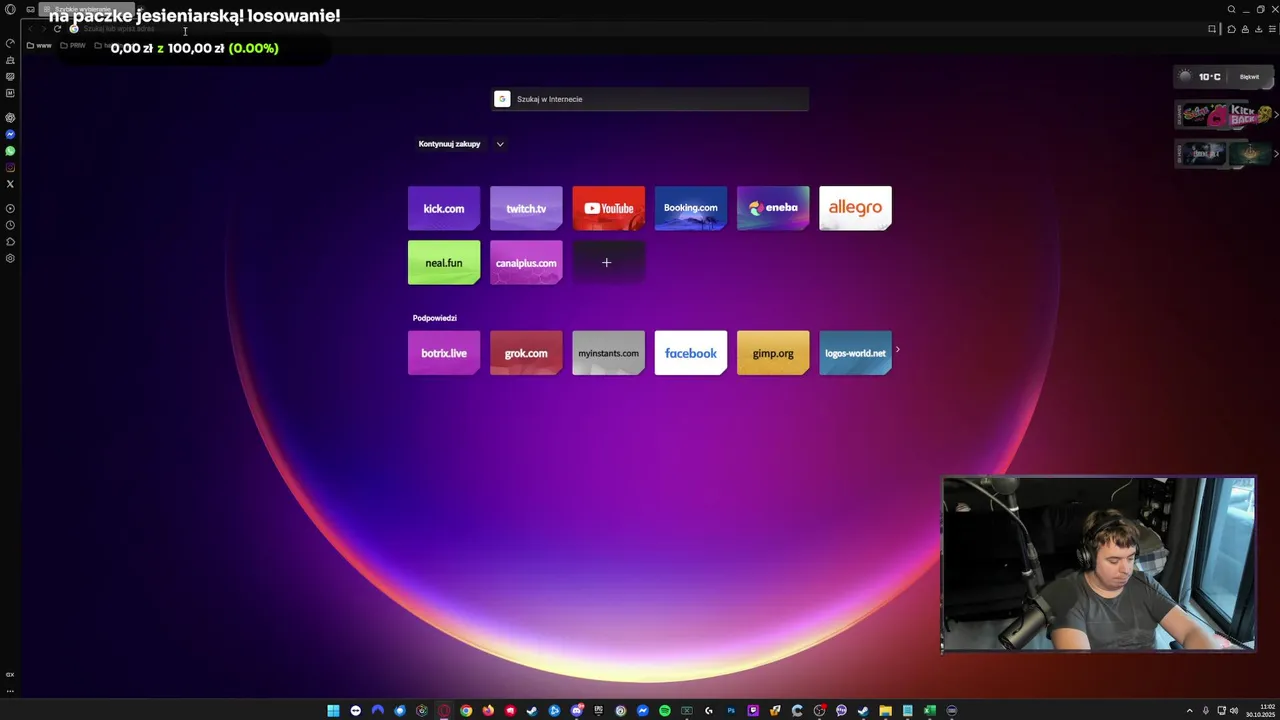
Task: Open WhatsApp in the sidebar
Action: (x=10, y=151)
